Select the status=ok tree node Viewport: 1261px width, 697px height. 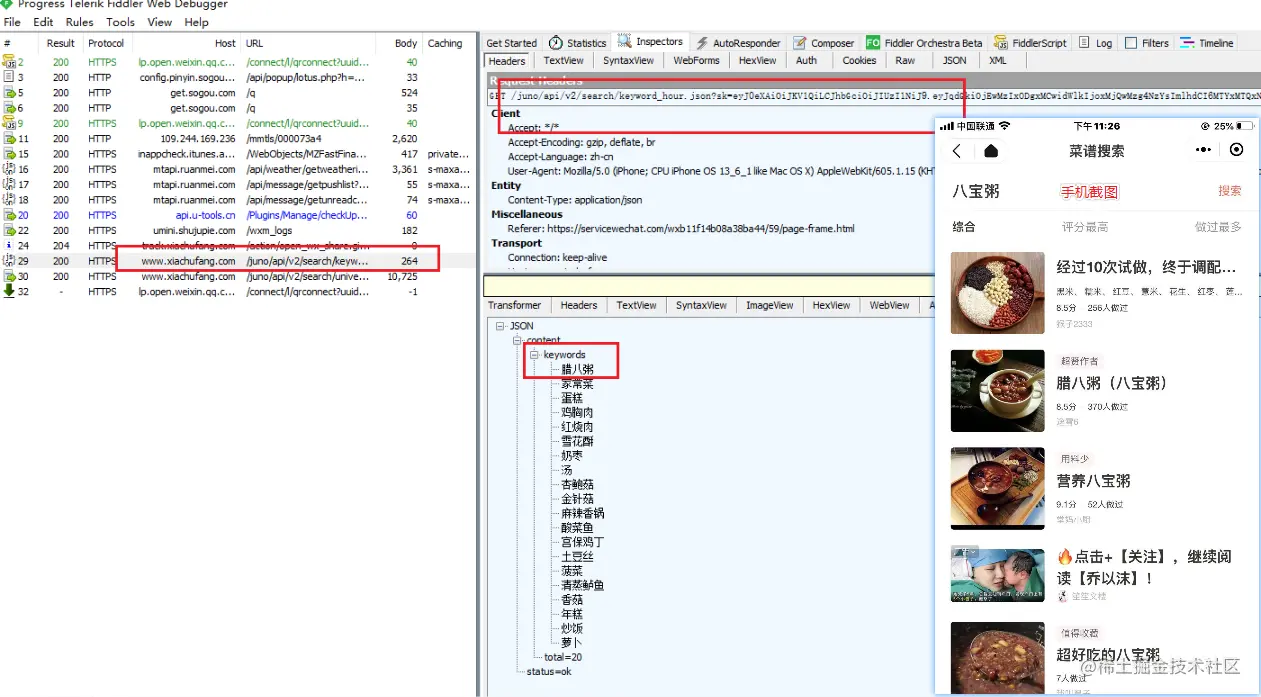point(548,672)
